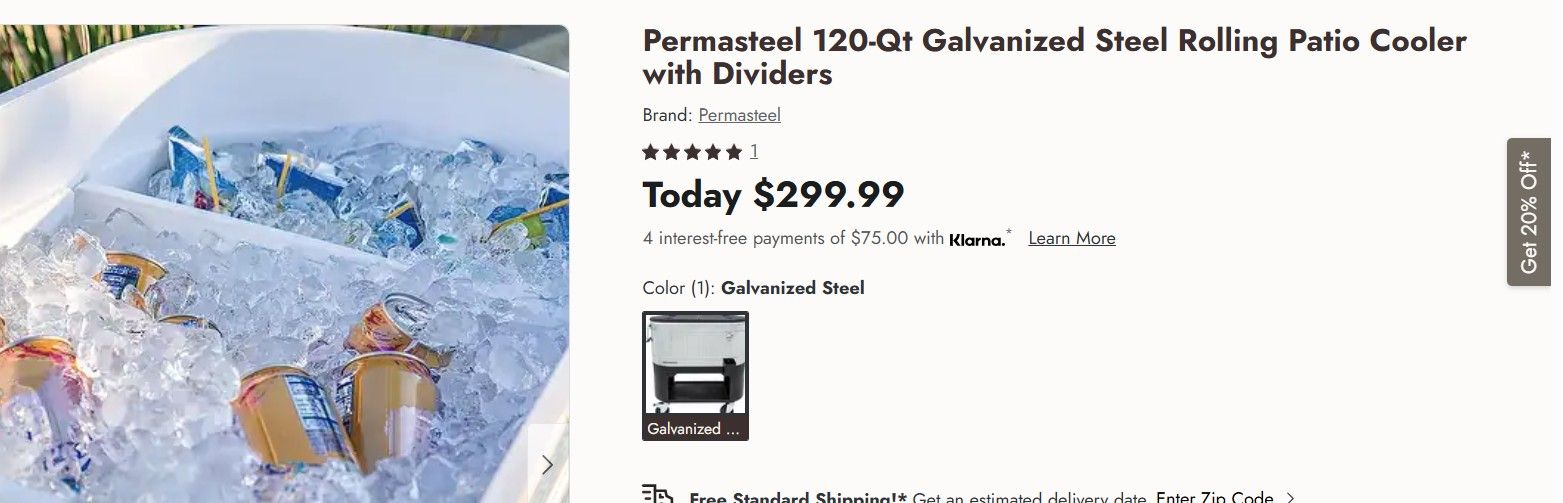Open the Get 20% Off side tab

coord(1528,212)
